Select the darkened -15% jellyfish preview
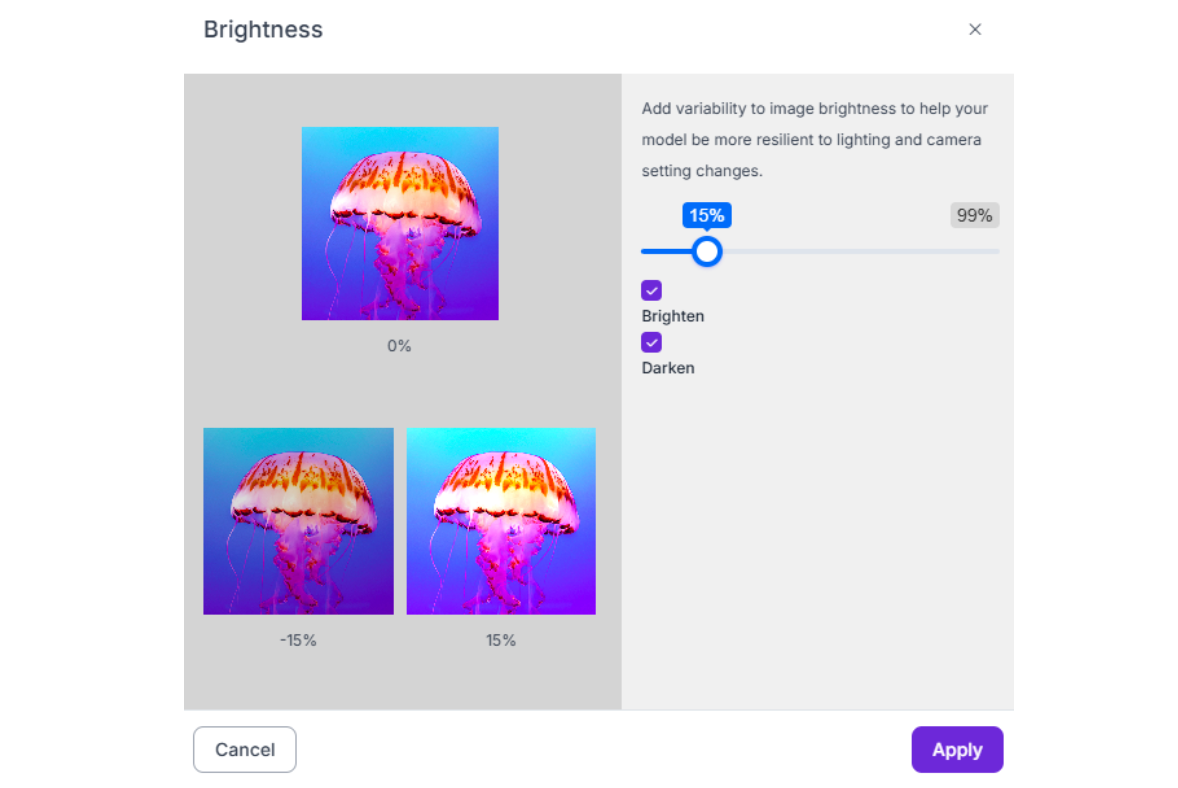The height and width of the screenshot is (788, 1178). click(x=298, y=521)
